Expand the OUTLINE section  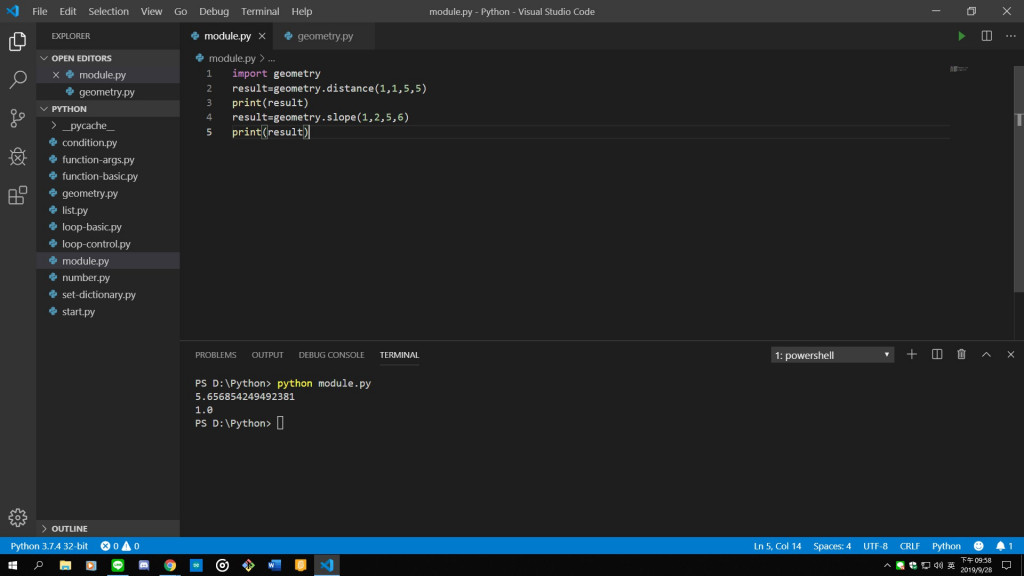(108, 528)
